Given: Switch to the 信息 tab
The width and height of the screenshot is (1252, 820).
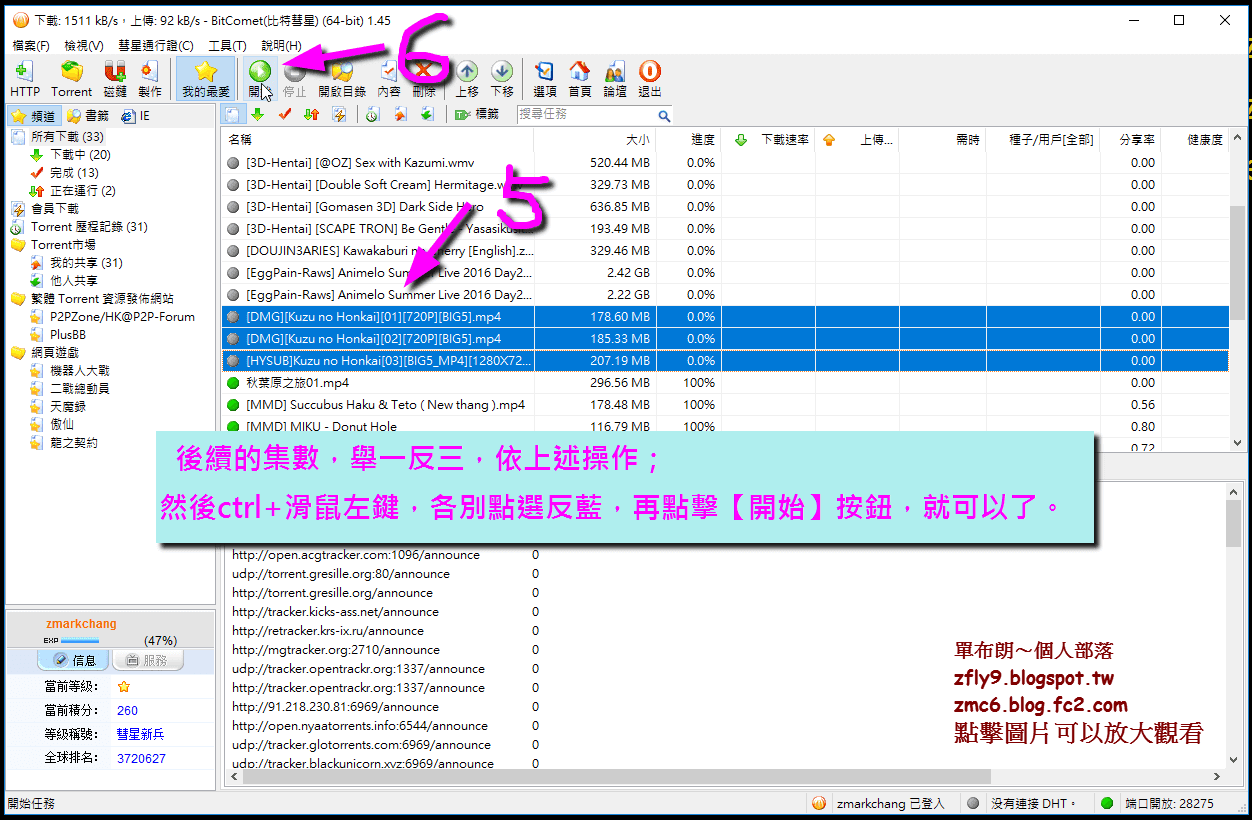Looking at the screenshot, I should click(x=74, y=661).
